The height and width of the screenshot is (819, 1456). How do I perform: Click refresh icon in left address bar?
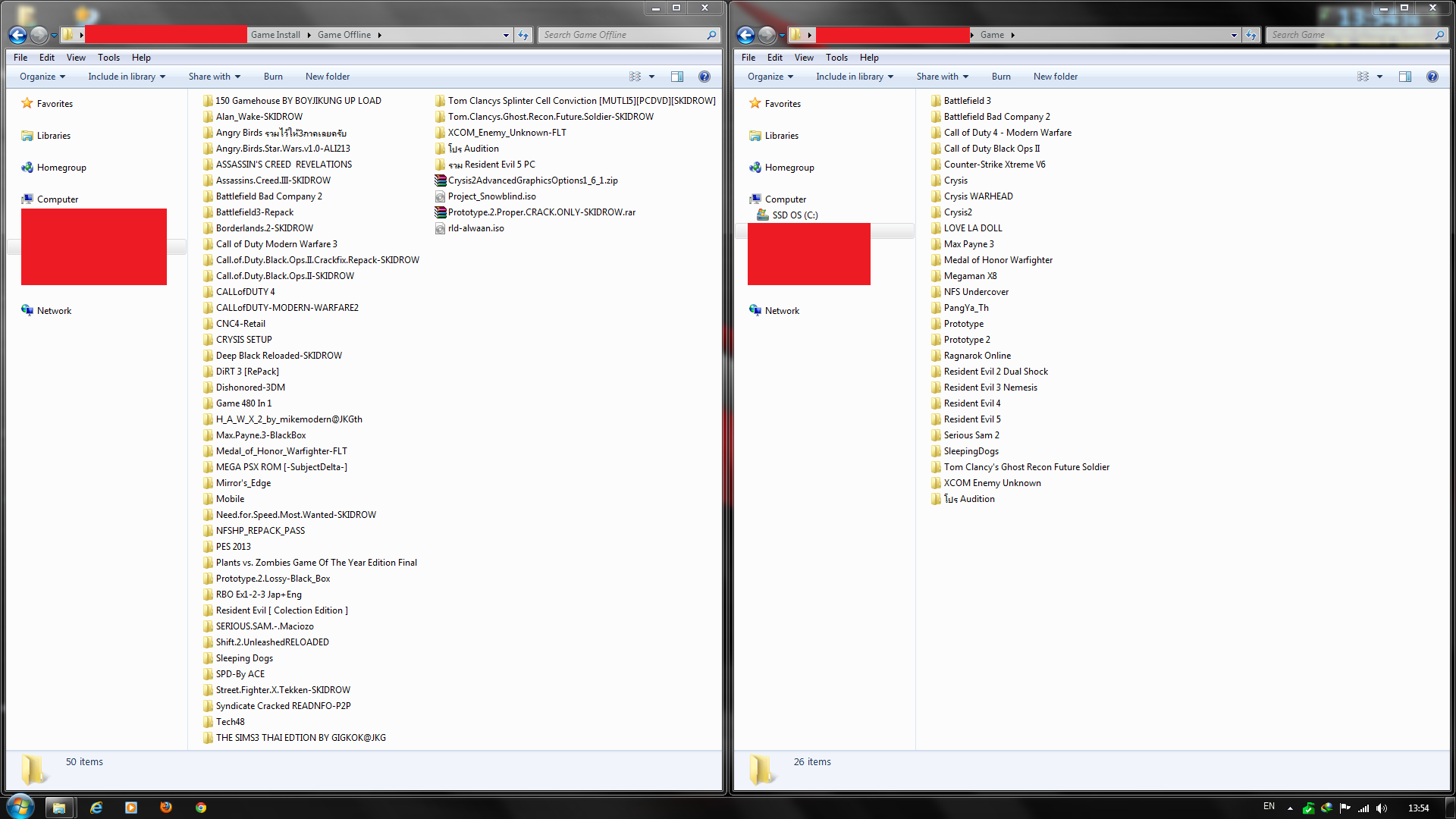523,35
